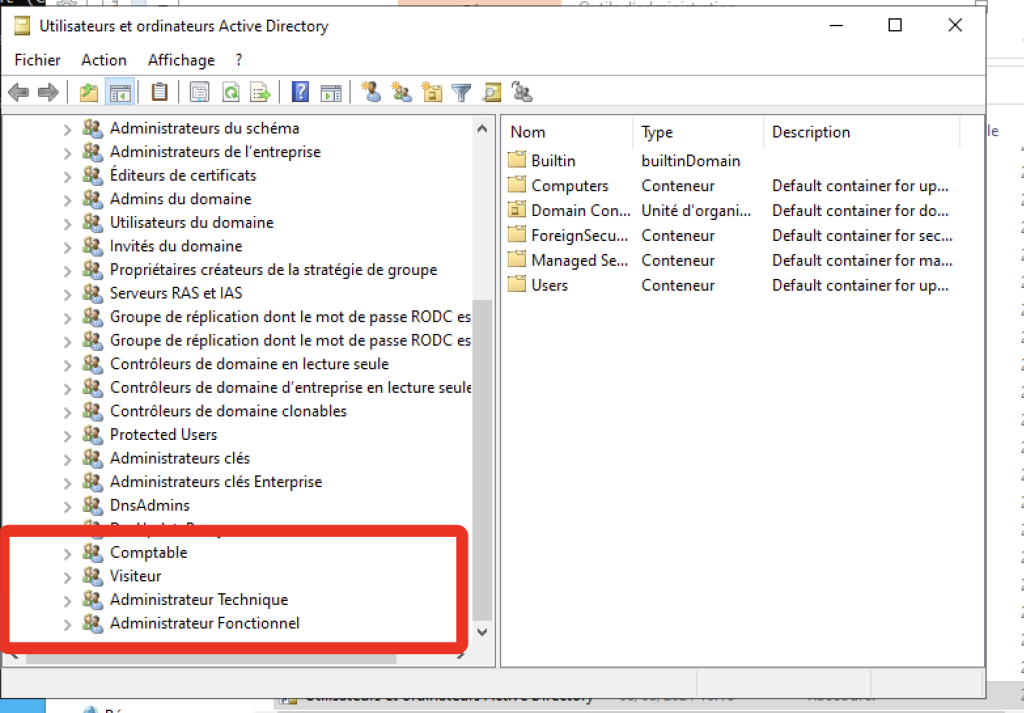Open Help with the blue question mark icon
The image size is (1024, 713).
(300, 93)
